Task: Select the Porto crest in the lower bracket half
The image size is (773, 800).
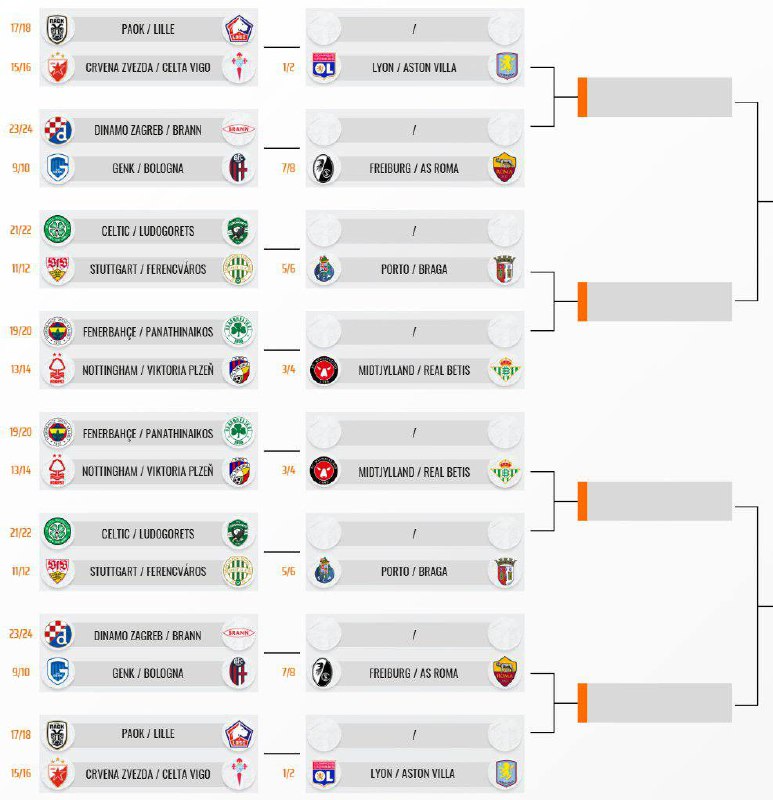Action: [x=325, y=572]
